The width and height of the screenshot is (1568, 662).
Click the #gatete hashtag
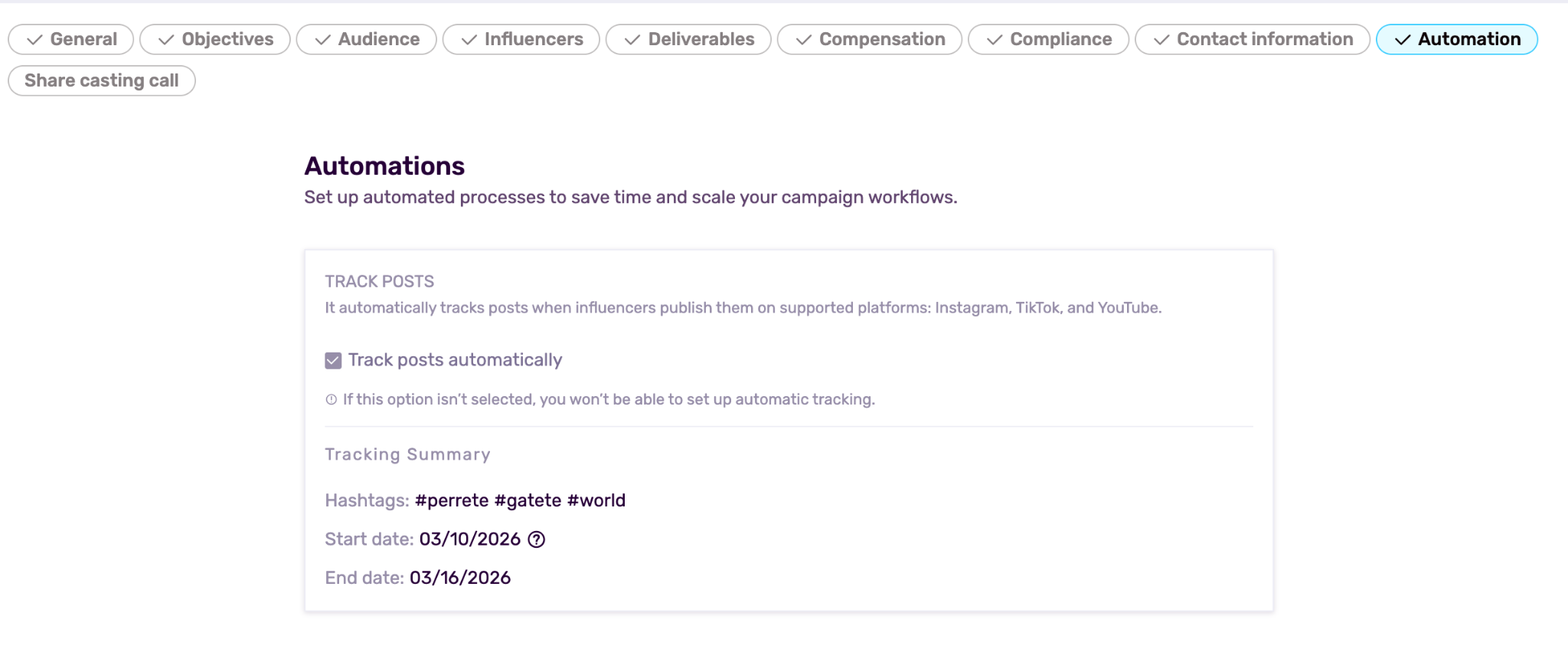pyautogui.click(x=528, y=500)
